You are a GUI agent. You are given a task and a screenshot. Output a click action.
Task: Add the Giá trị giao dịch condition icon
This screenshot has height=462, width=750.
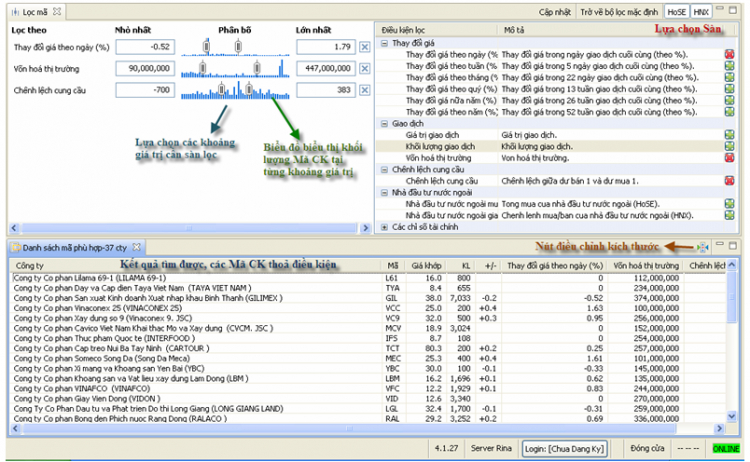[729, 135]
